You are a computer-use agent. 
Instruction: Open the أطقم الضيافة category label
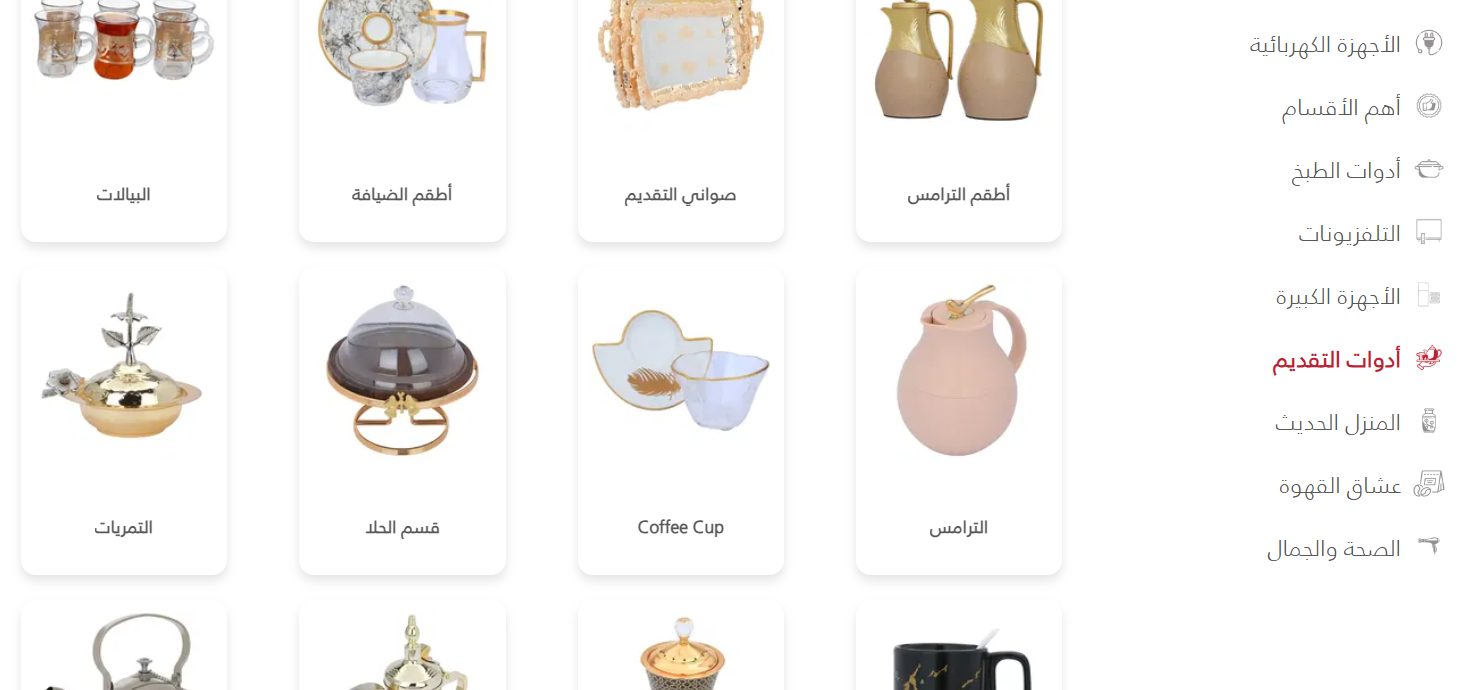click(x=402, y=194)
